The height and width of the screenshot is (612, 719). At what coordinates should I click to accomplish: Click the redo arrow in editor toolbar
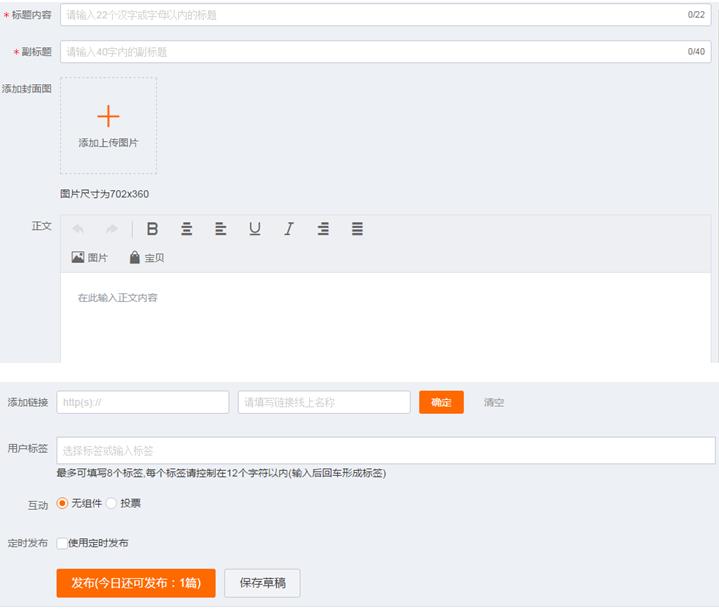tap(112, 229)
